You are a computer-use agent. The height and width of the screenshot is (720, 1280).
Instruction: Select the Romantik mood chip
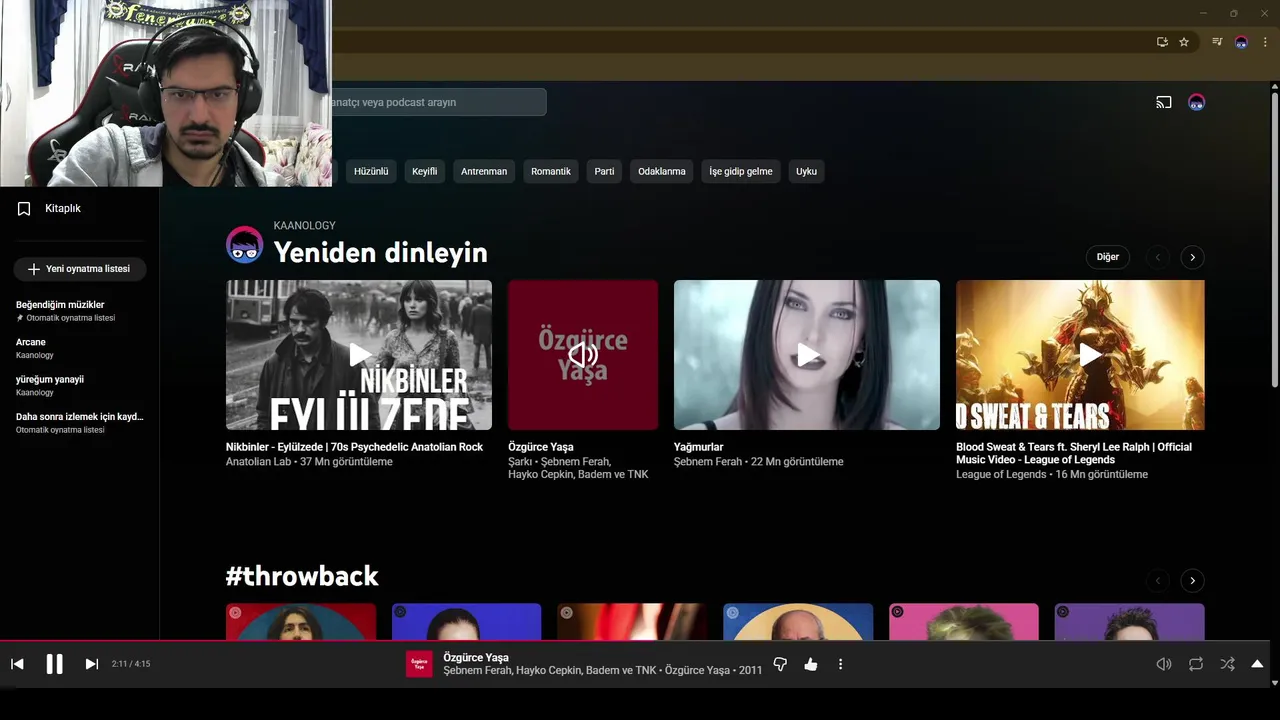551,171
